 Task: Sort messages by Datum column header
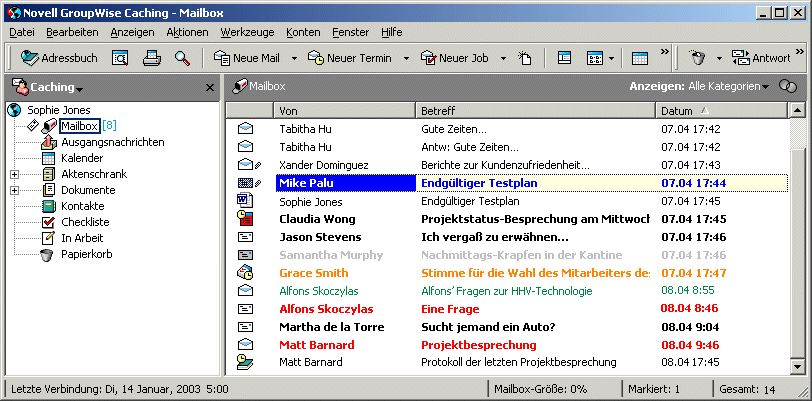[x=722, y=111]
